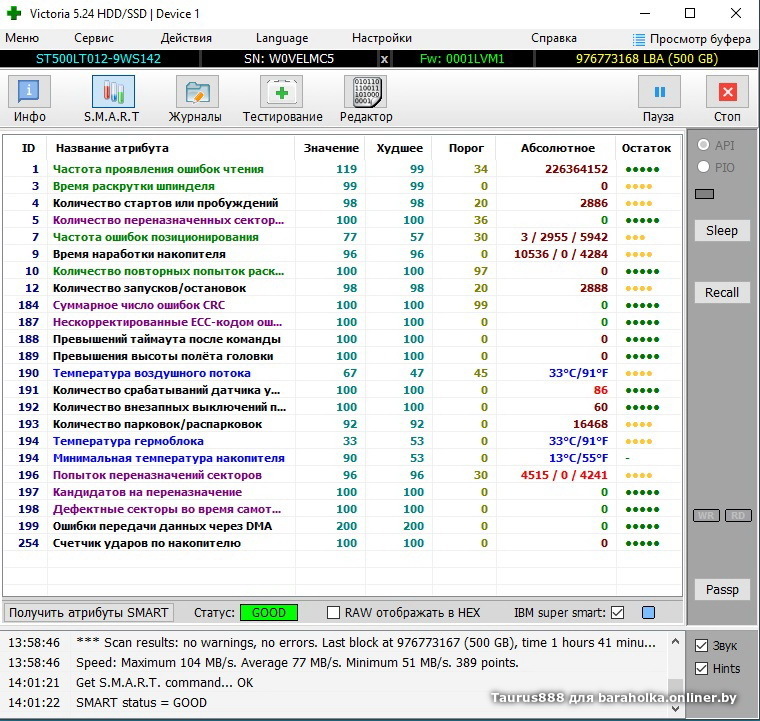Screen dimensions: 760x721
Task: Click log line SMART status = GOOD
Action: pos(141,703)
